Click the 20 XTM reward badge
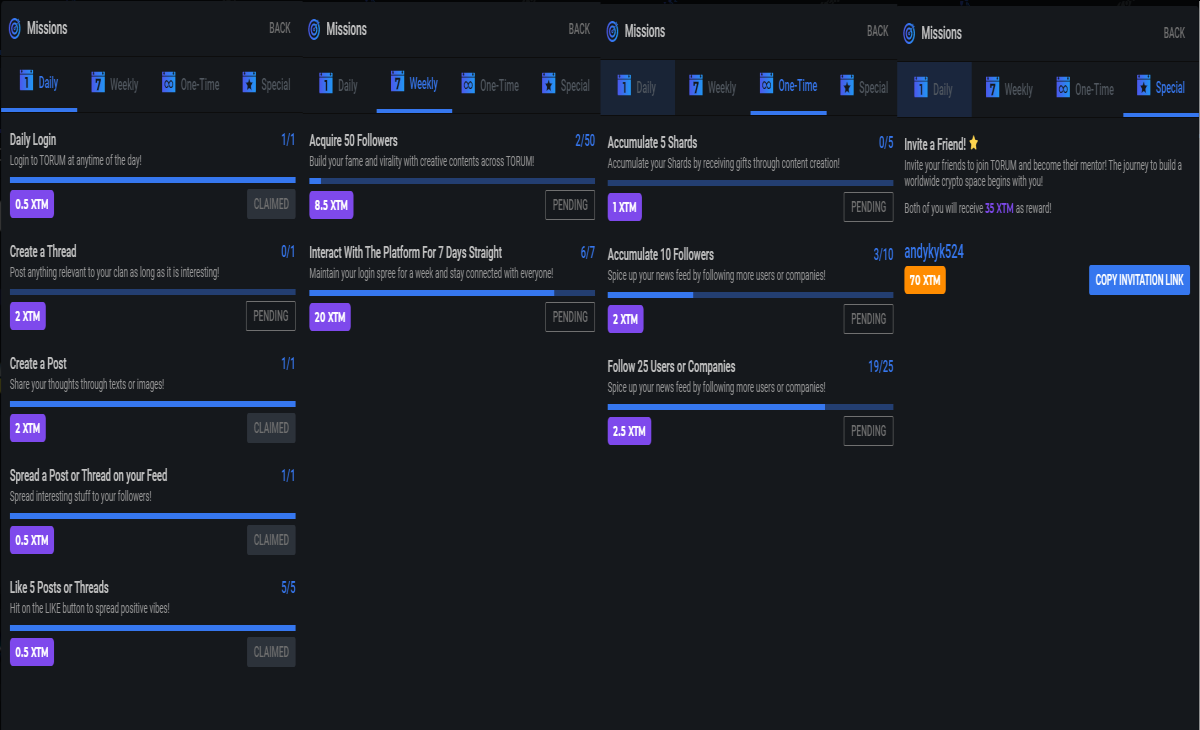The image size is (1200, 730). click(x=330, y=317)
